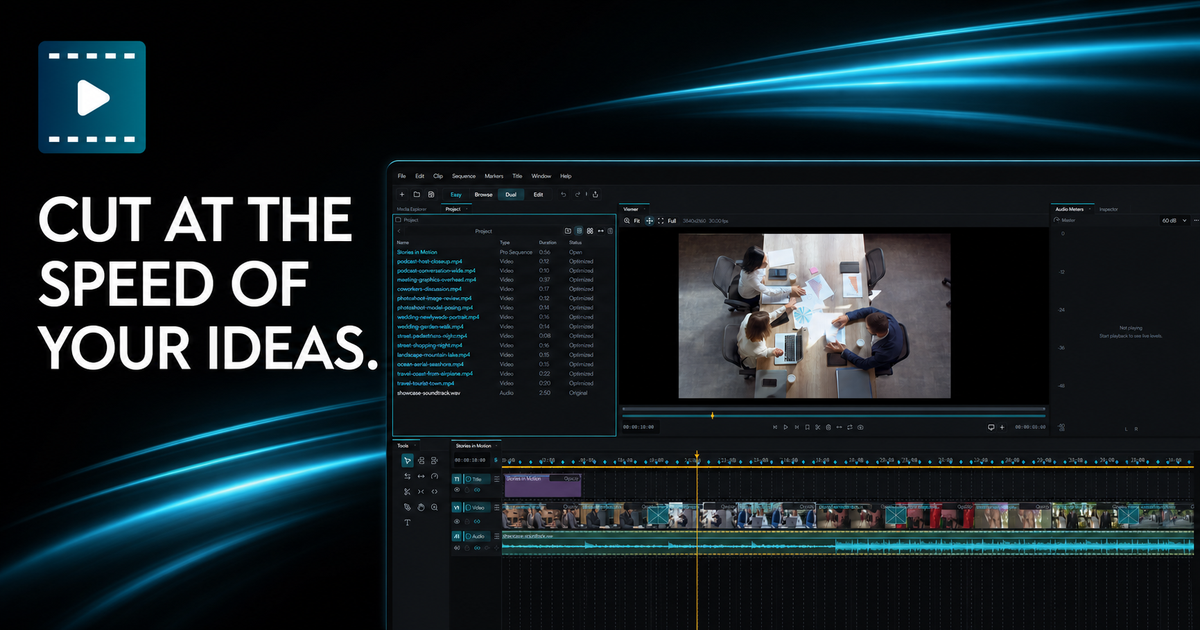Image resolution: width=1200 pixels, height=630 pixels.
Task: Select the text T tool in Tools
Action: 407,522
